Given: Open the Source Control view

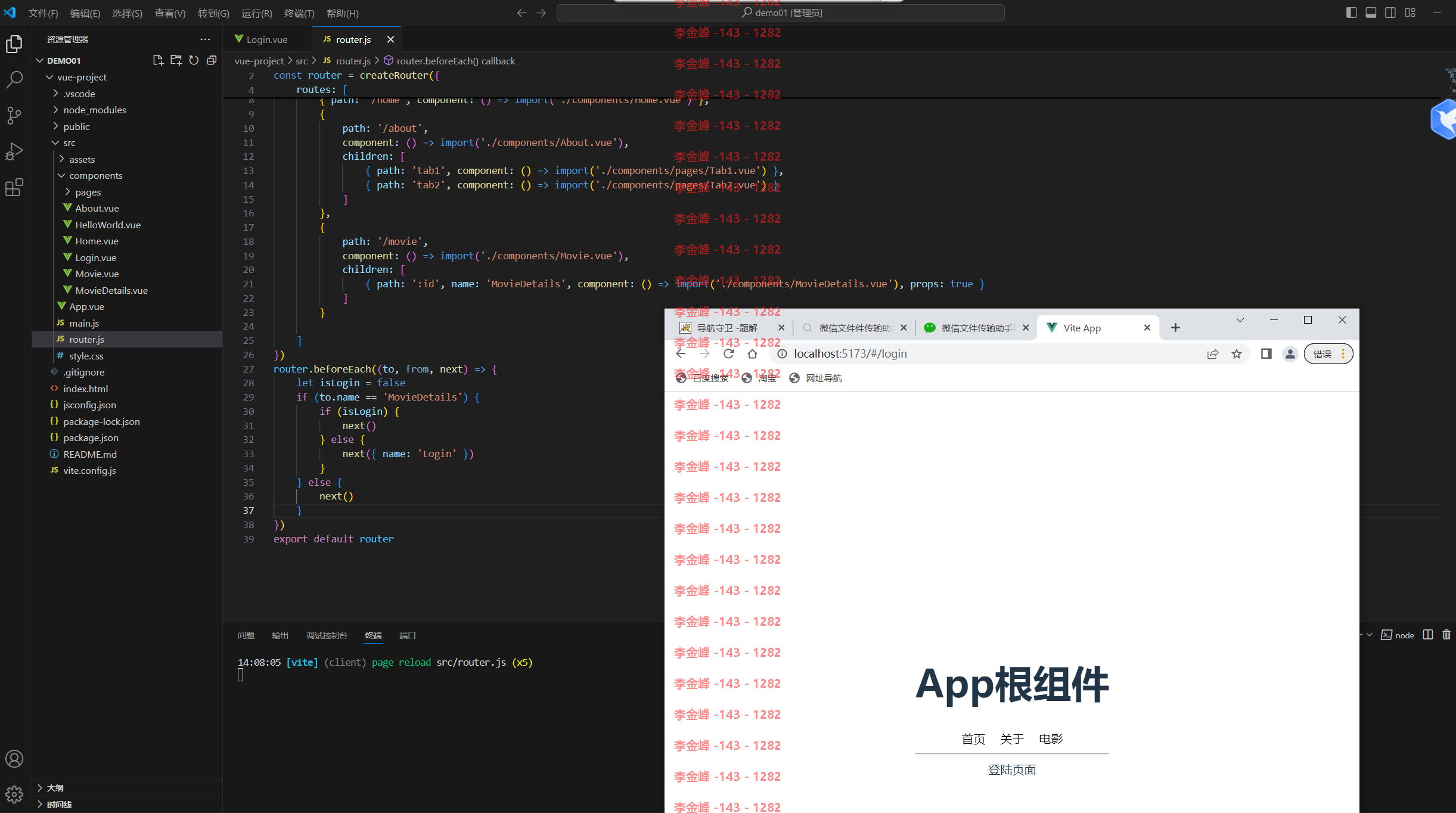Looking at the screenshot, I should click(14, 115).
